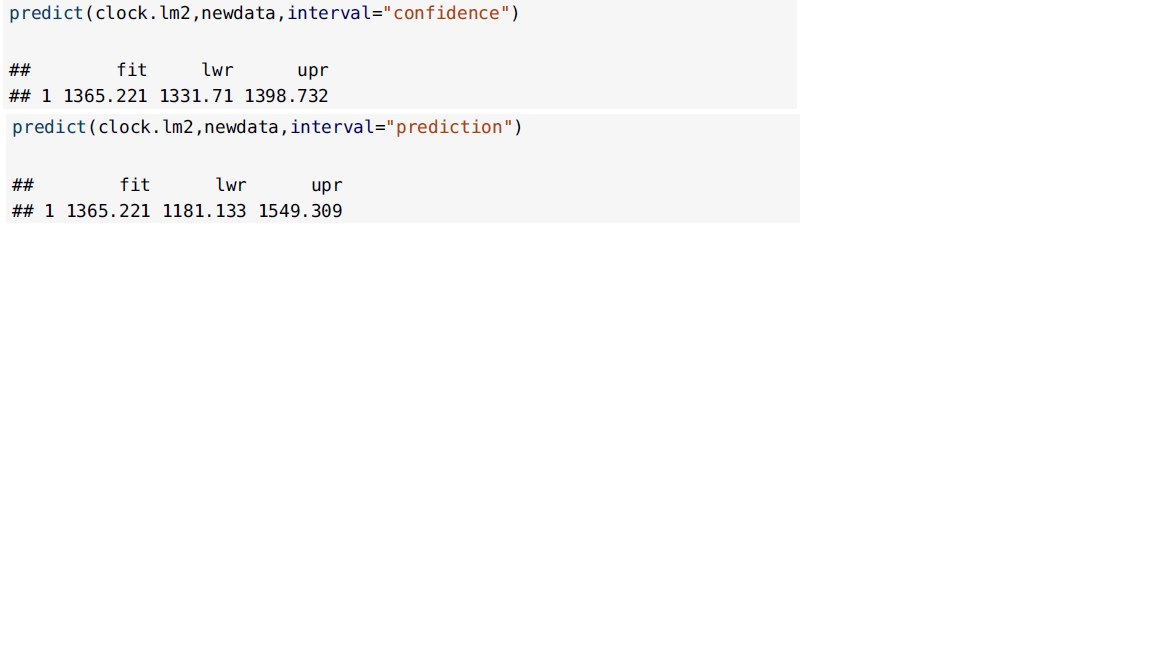Click the second predict function name
The image size is (1152, 648).
tap(49, 127)
